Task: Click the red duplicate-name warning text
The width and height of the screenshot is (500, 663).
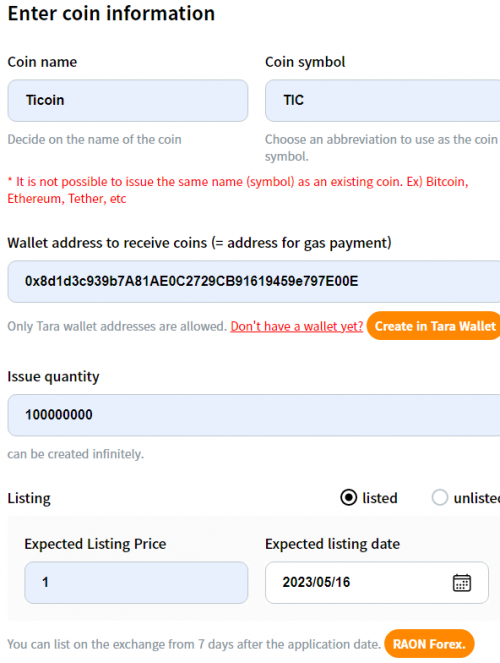Action: (238, 190)
